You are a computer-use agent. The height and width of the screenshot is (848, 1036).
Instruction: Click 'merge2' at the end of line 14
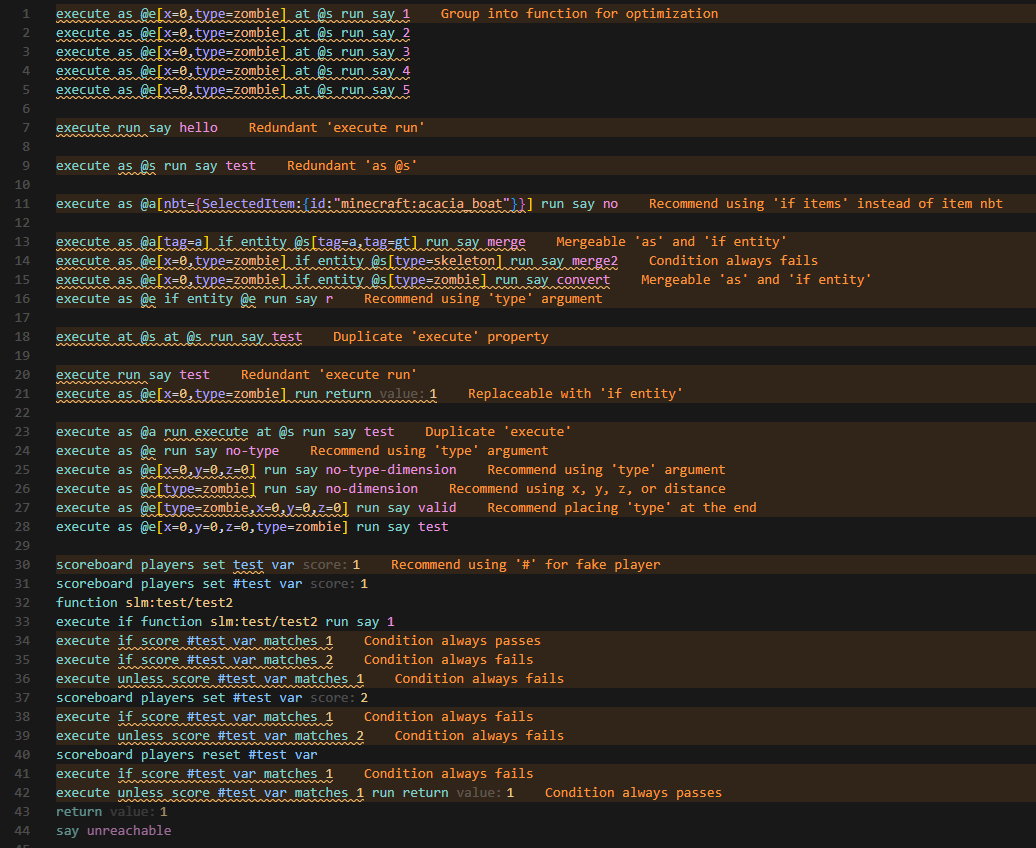point(595,261)
